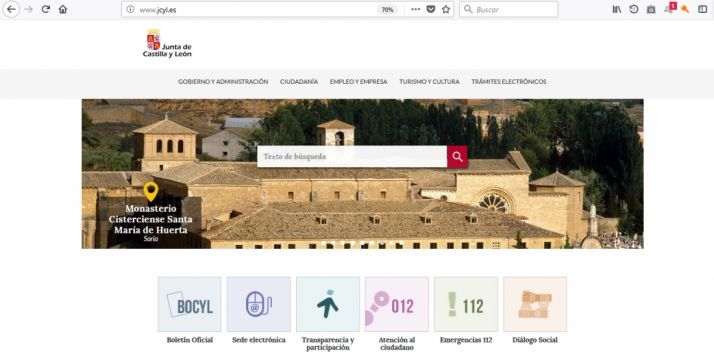Save page to Pocket
Screen dimensions: 714x360
click(x=430, y=9)
